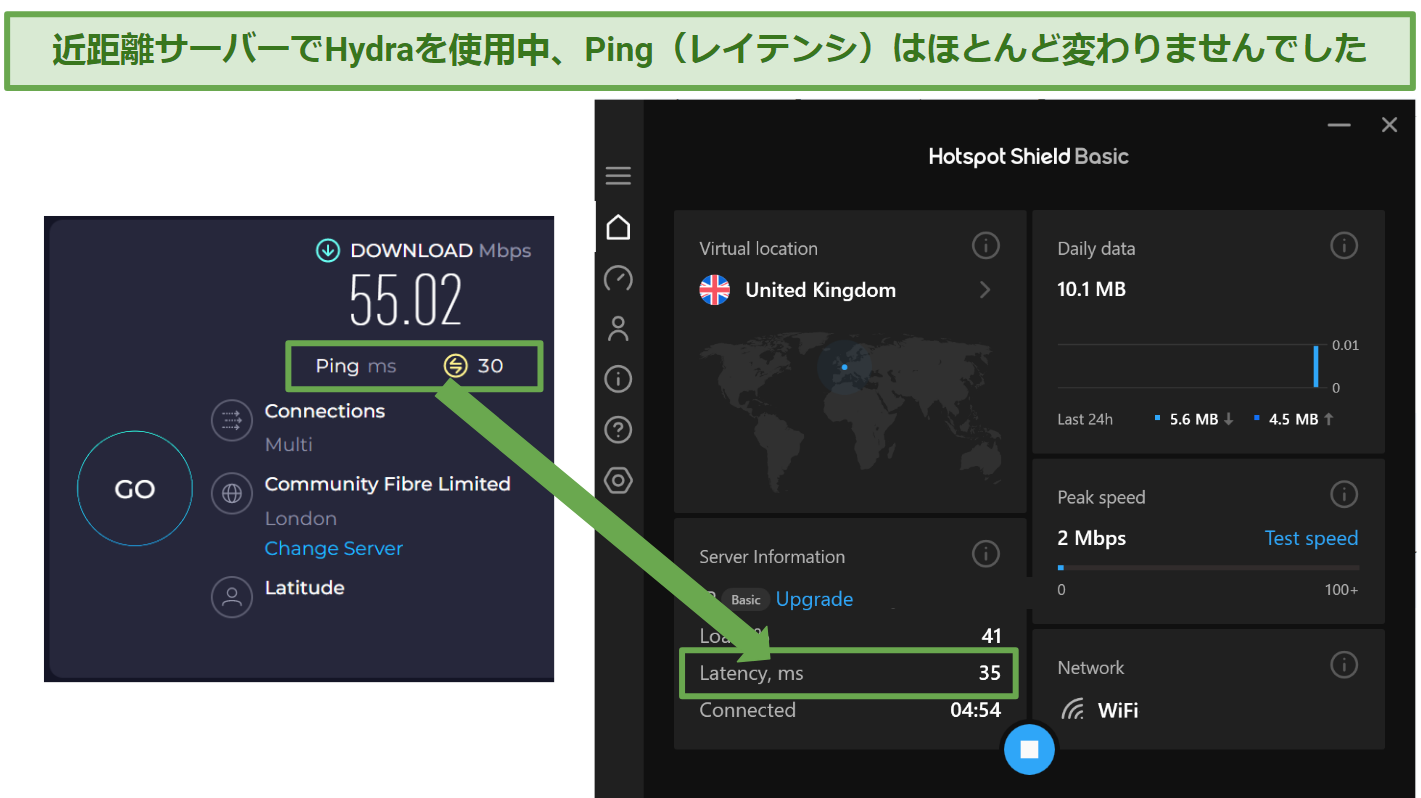Image resolution: width=1421 pixels, height=798 pixels.
Task: Open the info sidebar icon
Action: (618, 379)
